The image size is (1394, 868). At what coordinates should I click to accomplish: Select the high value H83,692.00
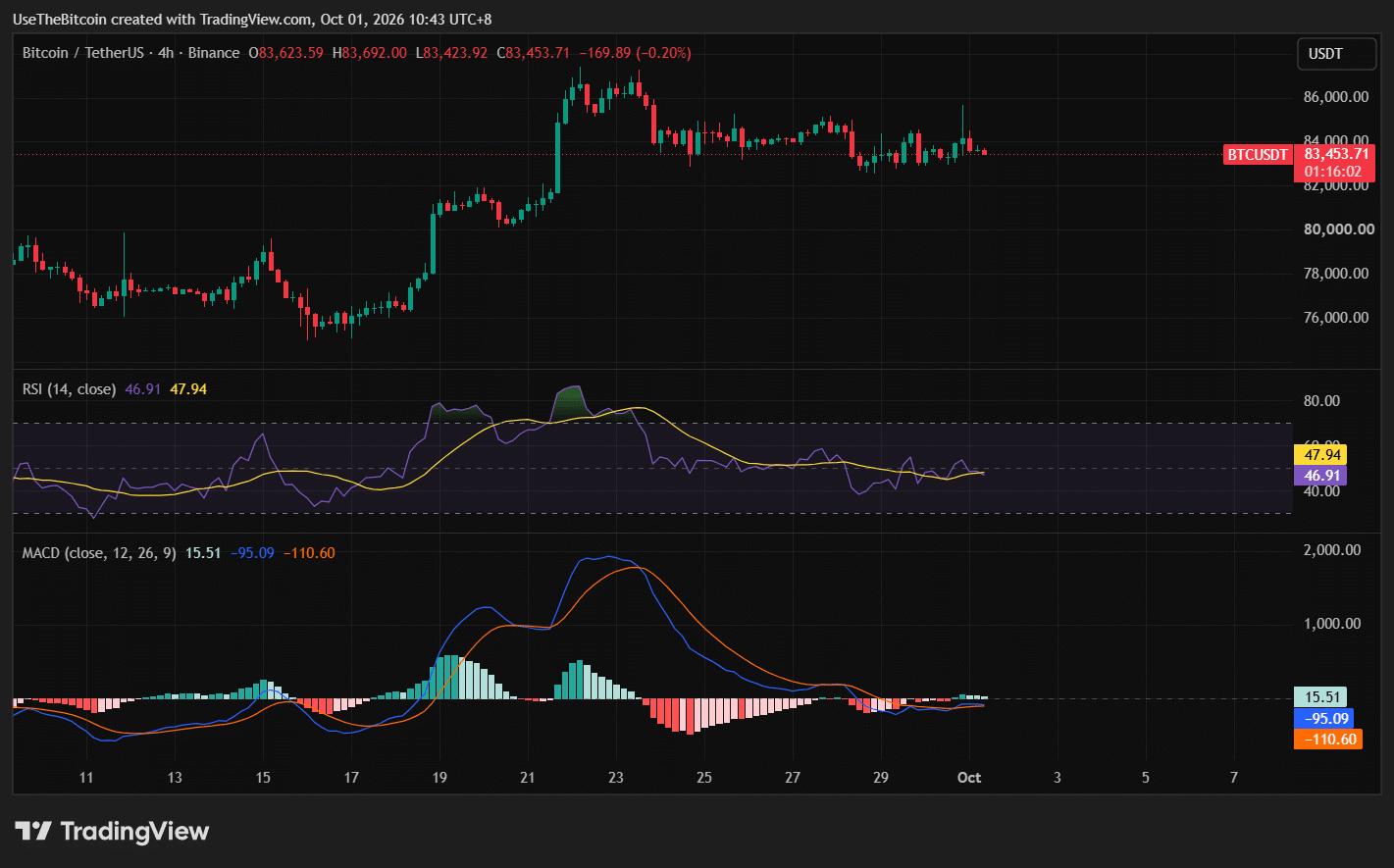pyautogui.click(x=369, y=53)
